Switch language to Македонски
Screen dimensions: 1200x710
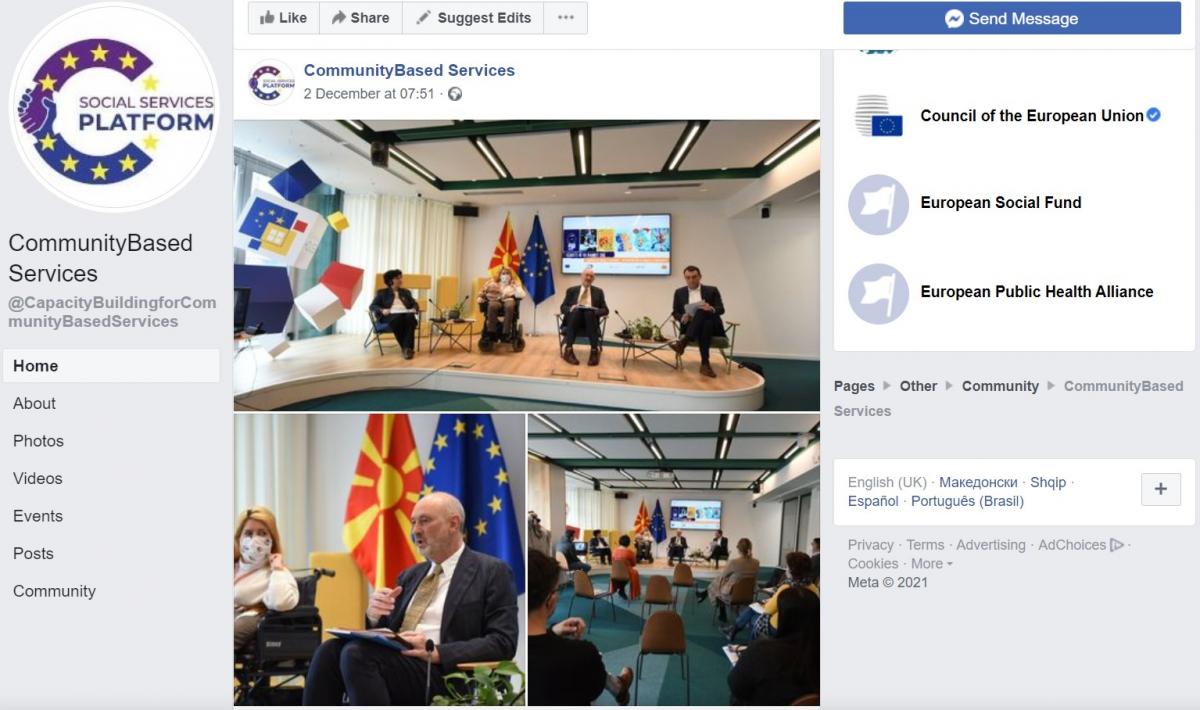(978, 482)
